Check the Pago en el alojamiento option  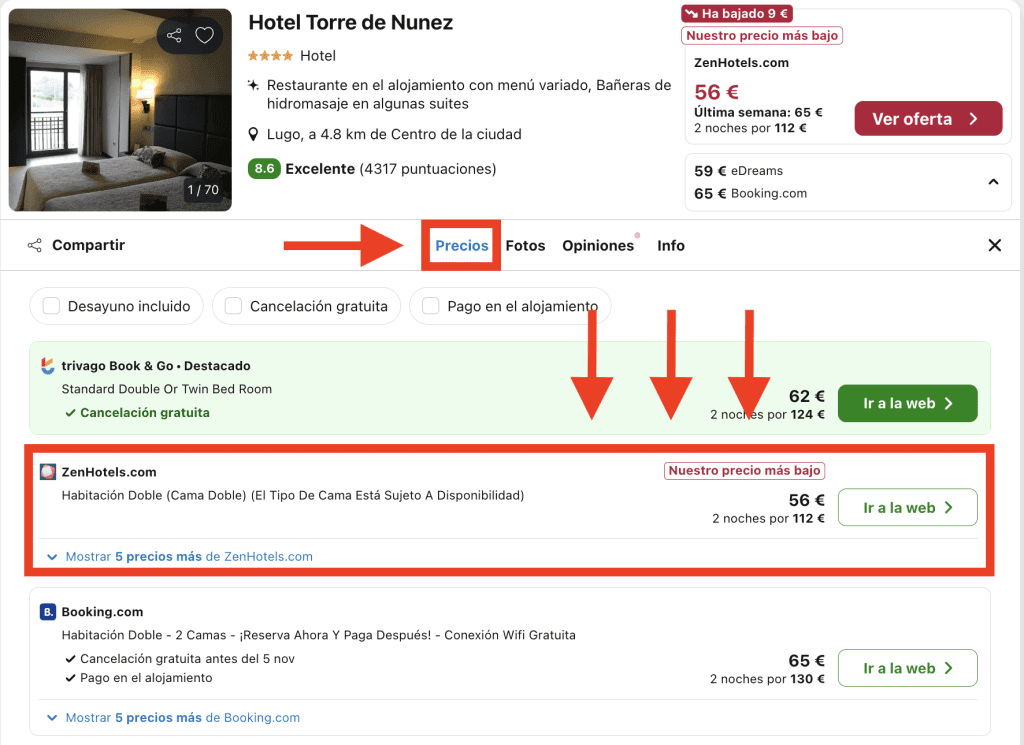[431, 307]
